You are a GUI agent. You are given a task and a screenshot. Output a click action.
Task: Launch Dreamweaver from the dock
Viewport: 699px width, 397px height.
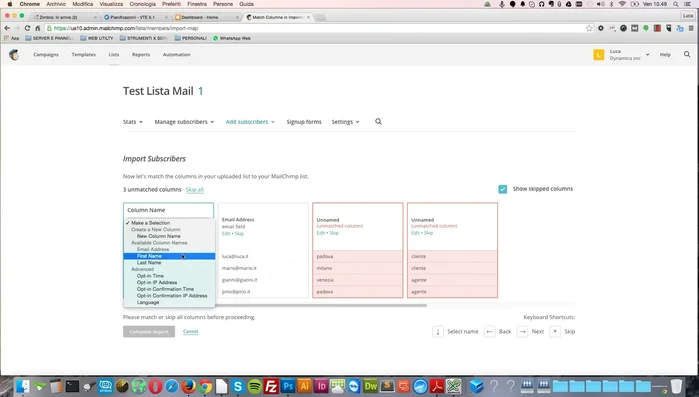pos(370,386)
